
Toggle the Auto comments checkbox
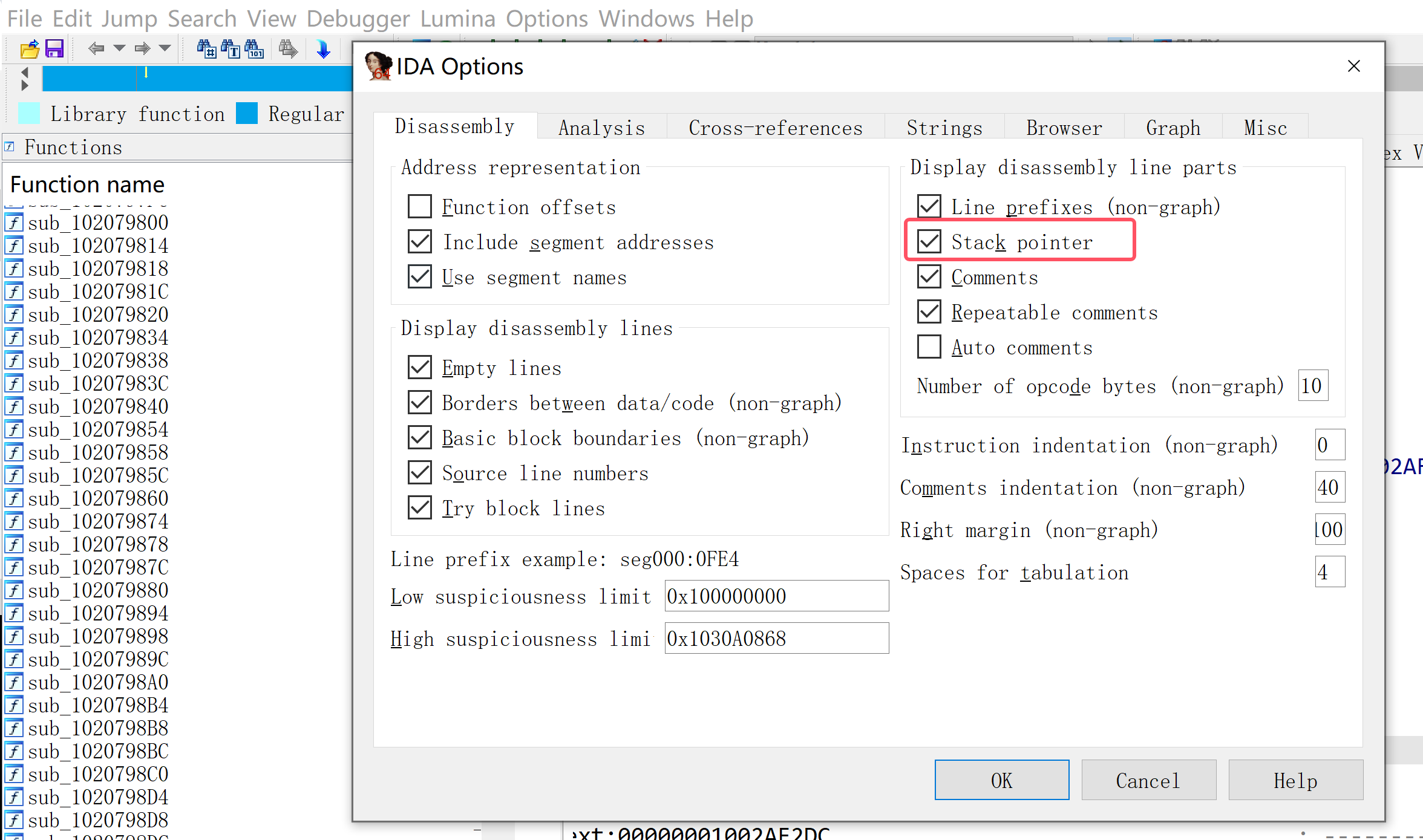click(929, 347)
